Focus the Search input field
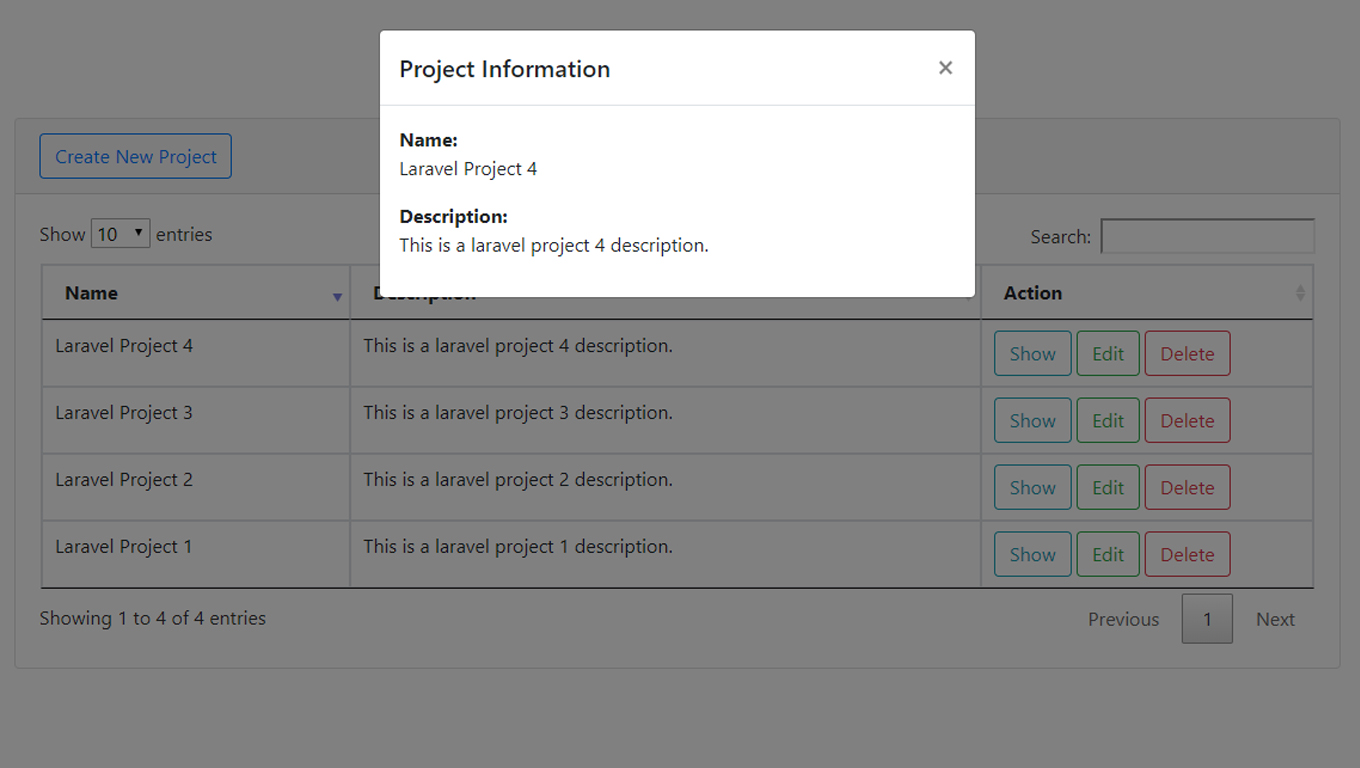Screen dimensions: 1360x768 [1208, 236]
